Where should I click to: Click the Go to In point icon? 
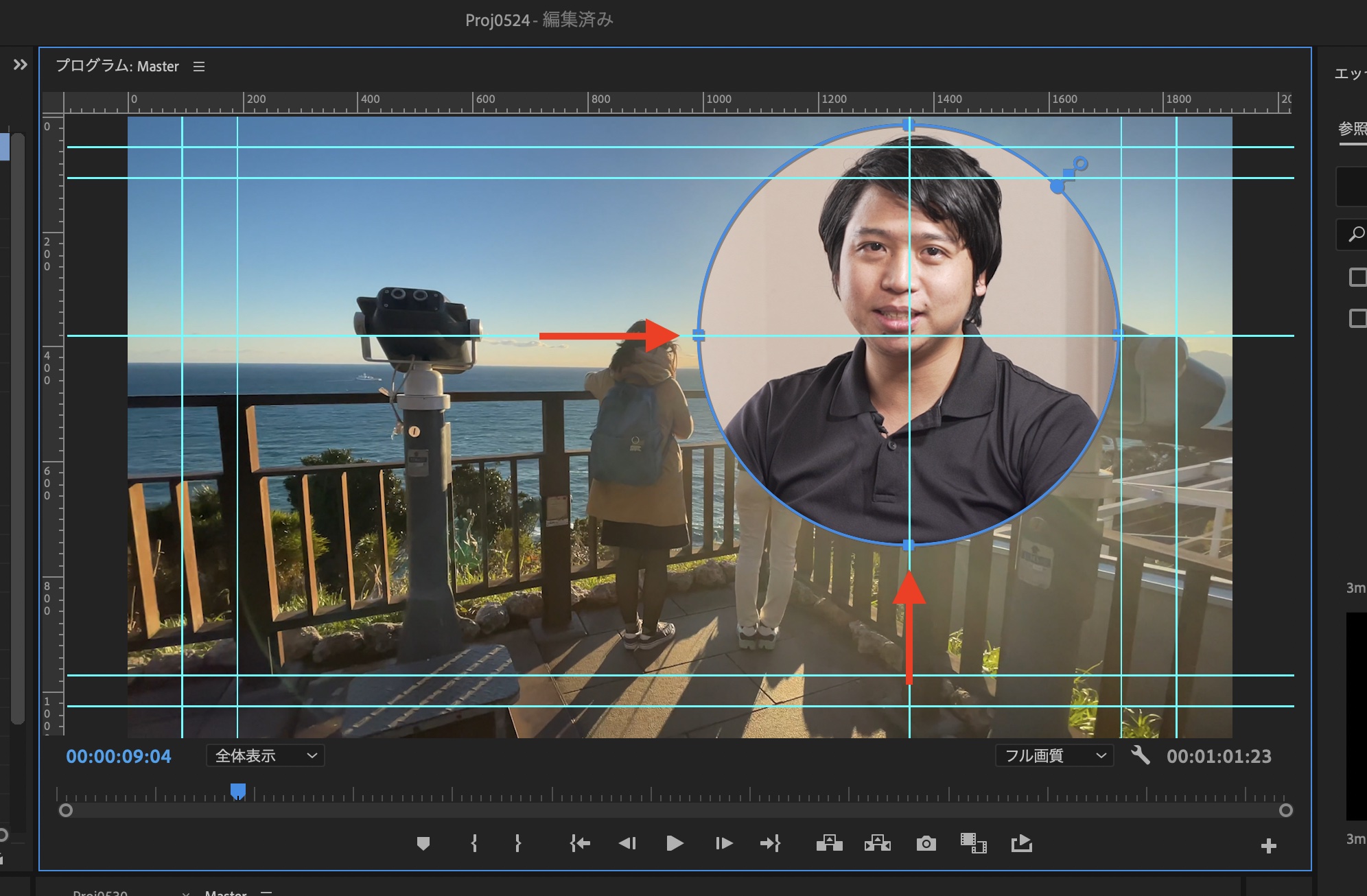point(580,843)
